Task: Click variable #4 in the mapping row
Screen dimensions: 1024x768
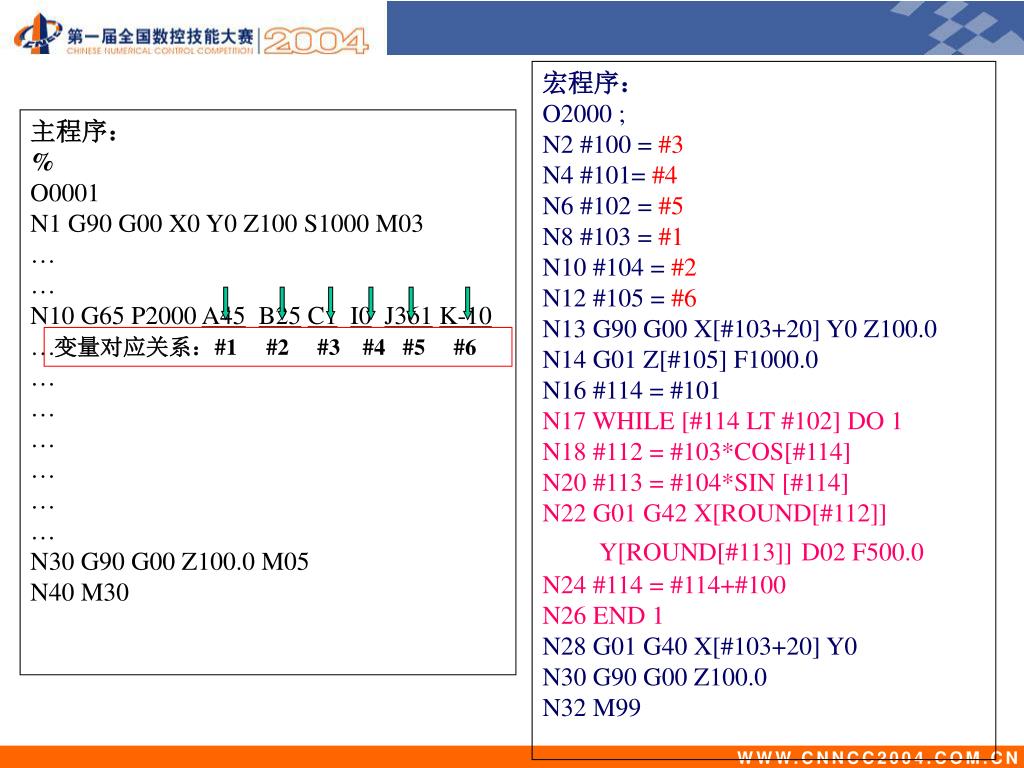Action: click(x=374, y=347)
